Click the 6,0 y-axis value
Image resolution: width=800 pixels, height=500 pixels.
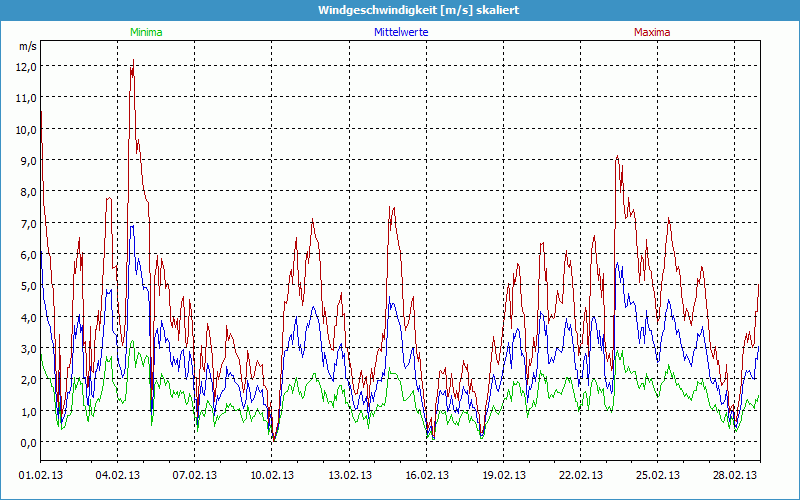tap(29, 254)
